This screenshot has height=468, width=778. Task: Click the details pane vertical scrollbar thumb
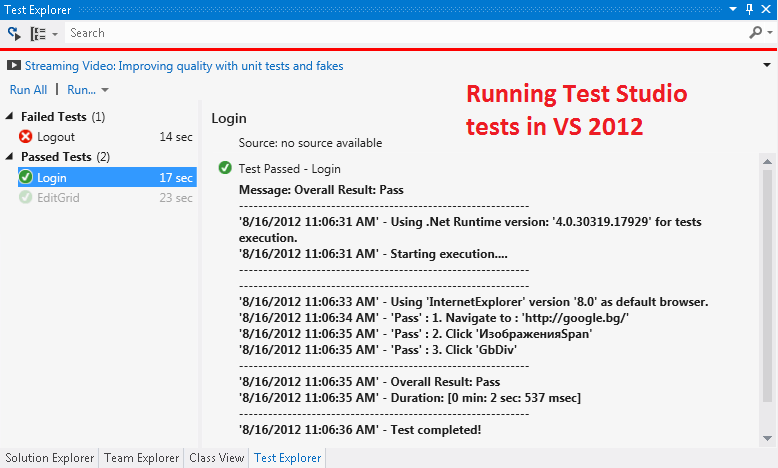768,285
